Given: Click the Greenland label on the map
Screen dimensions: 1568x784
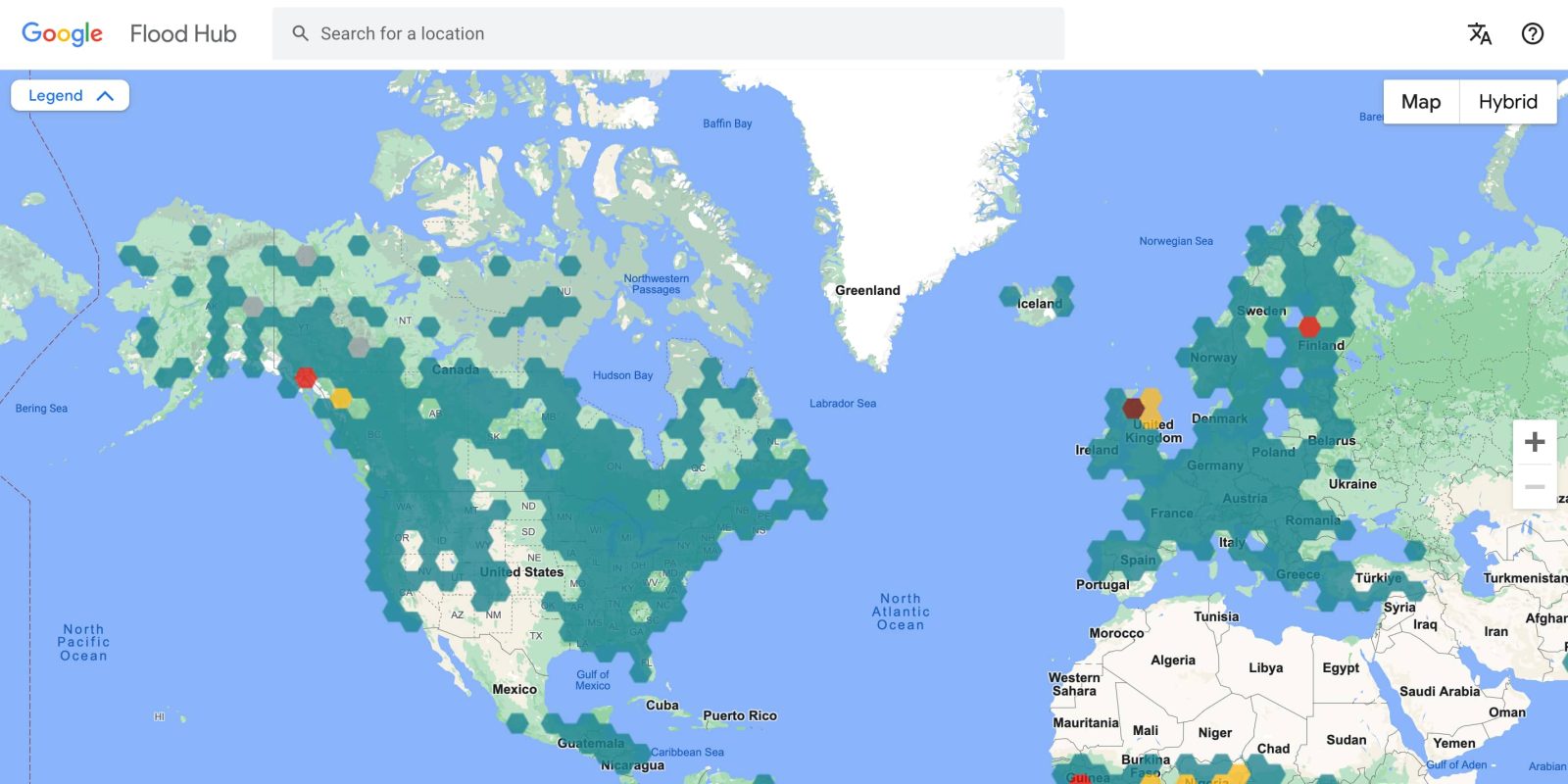Looking at the screenshot, I should [x=867, y=290].
